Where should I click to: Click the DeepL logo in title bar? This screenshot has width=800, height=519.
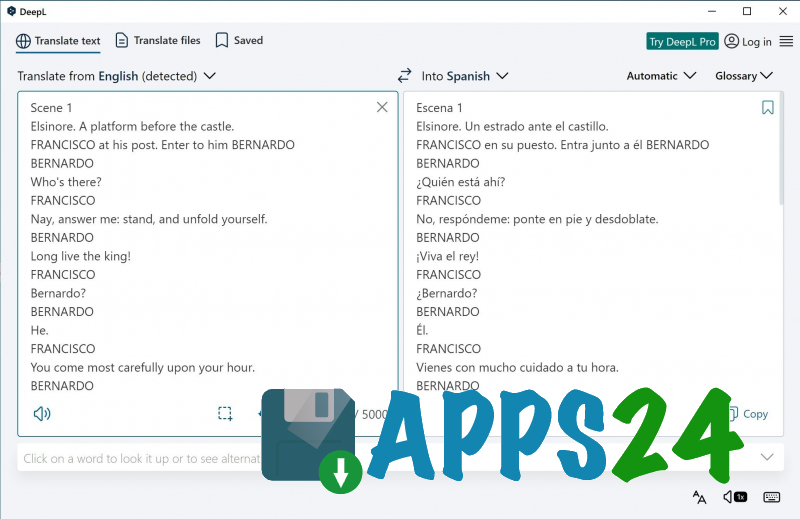pos(11,11)
